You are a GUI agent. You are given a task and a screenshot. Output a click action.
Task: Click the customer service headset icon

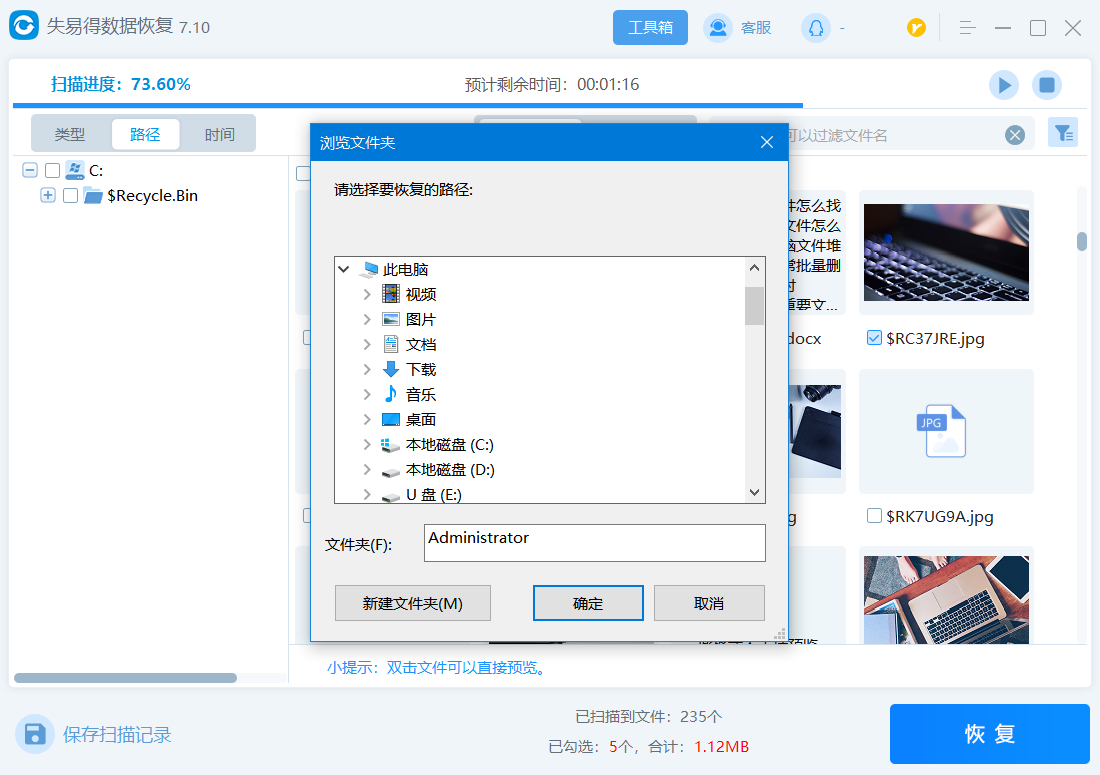[718, 28]
